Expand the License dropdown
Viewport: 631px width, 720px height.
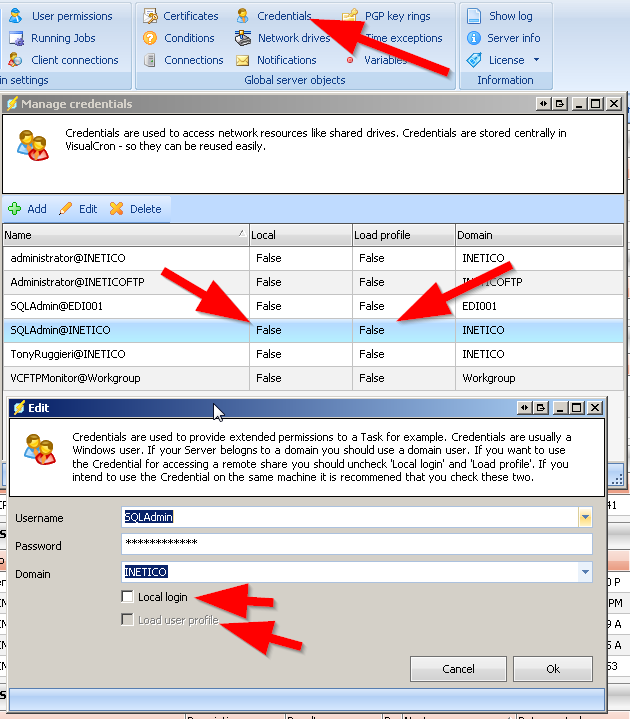tap(536, 60)
